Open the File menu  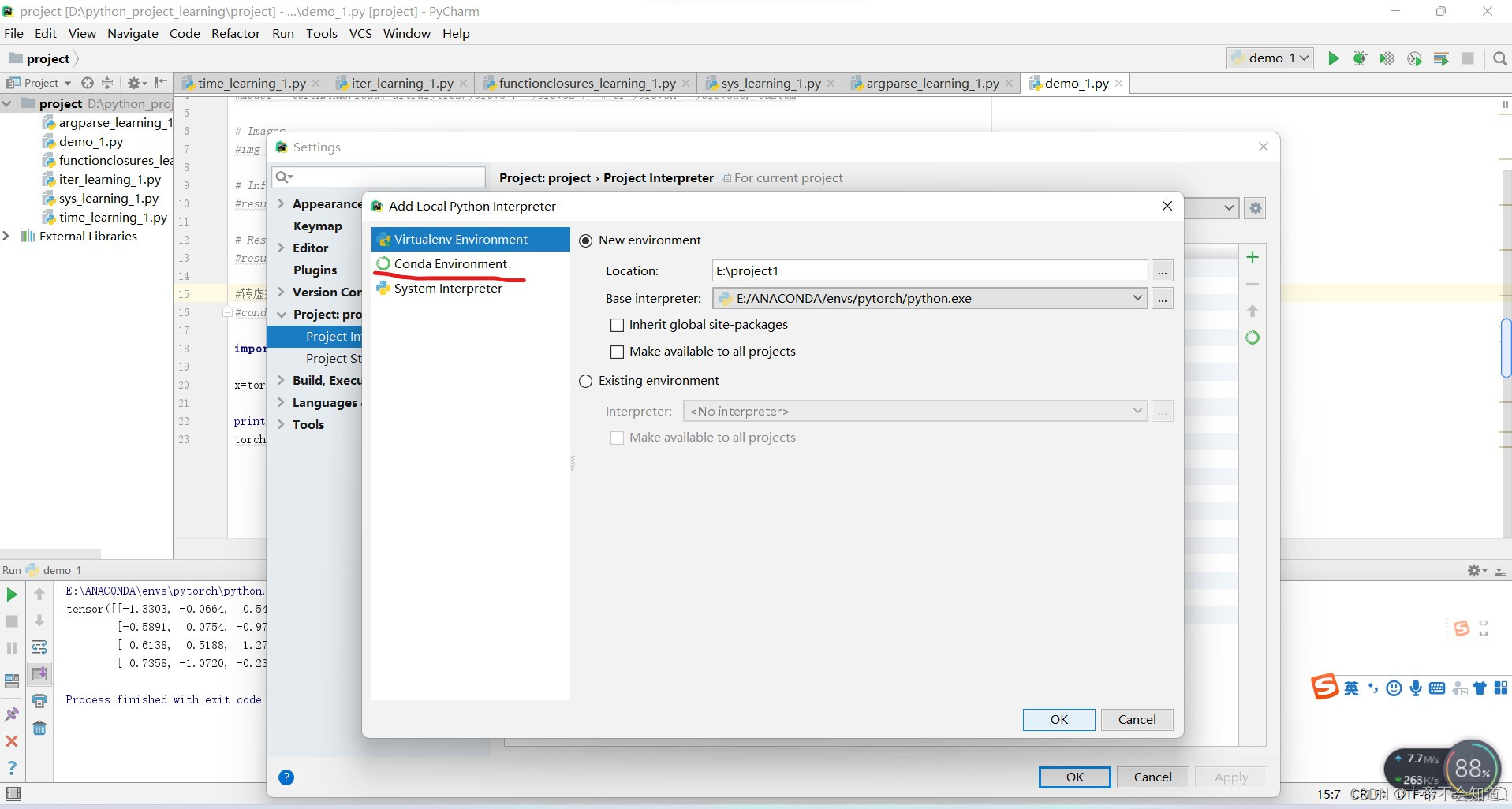point(13,33)
